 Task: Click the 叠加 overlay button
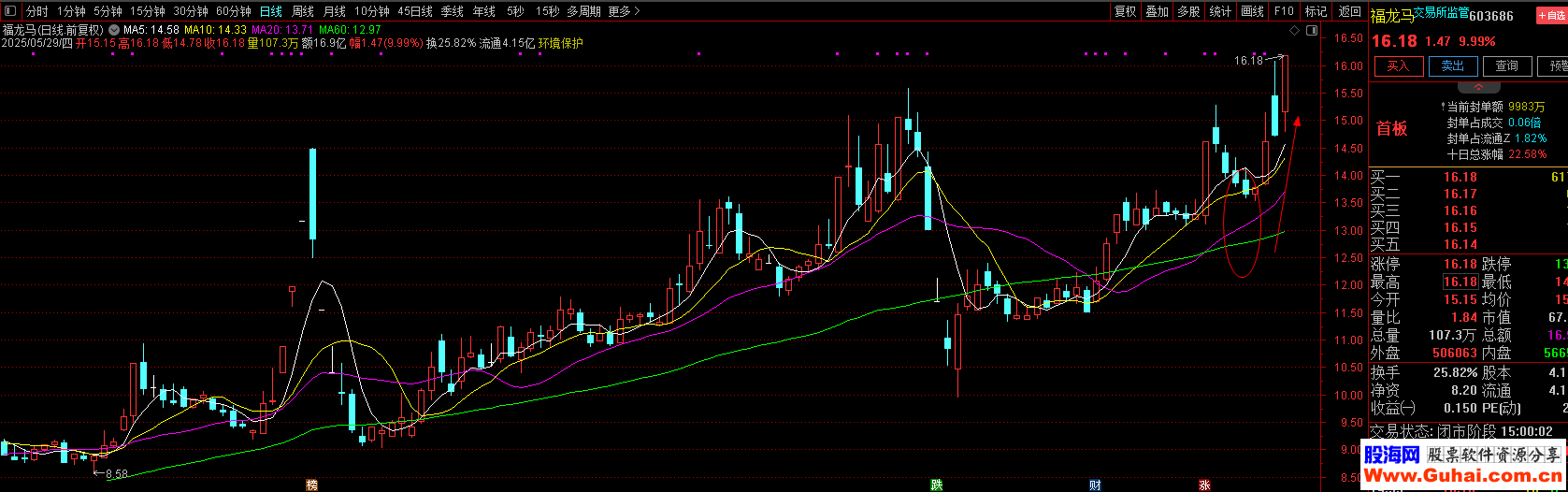1157,11
